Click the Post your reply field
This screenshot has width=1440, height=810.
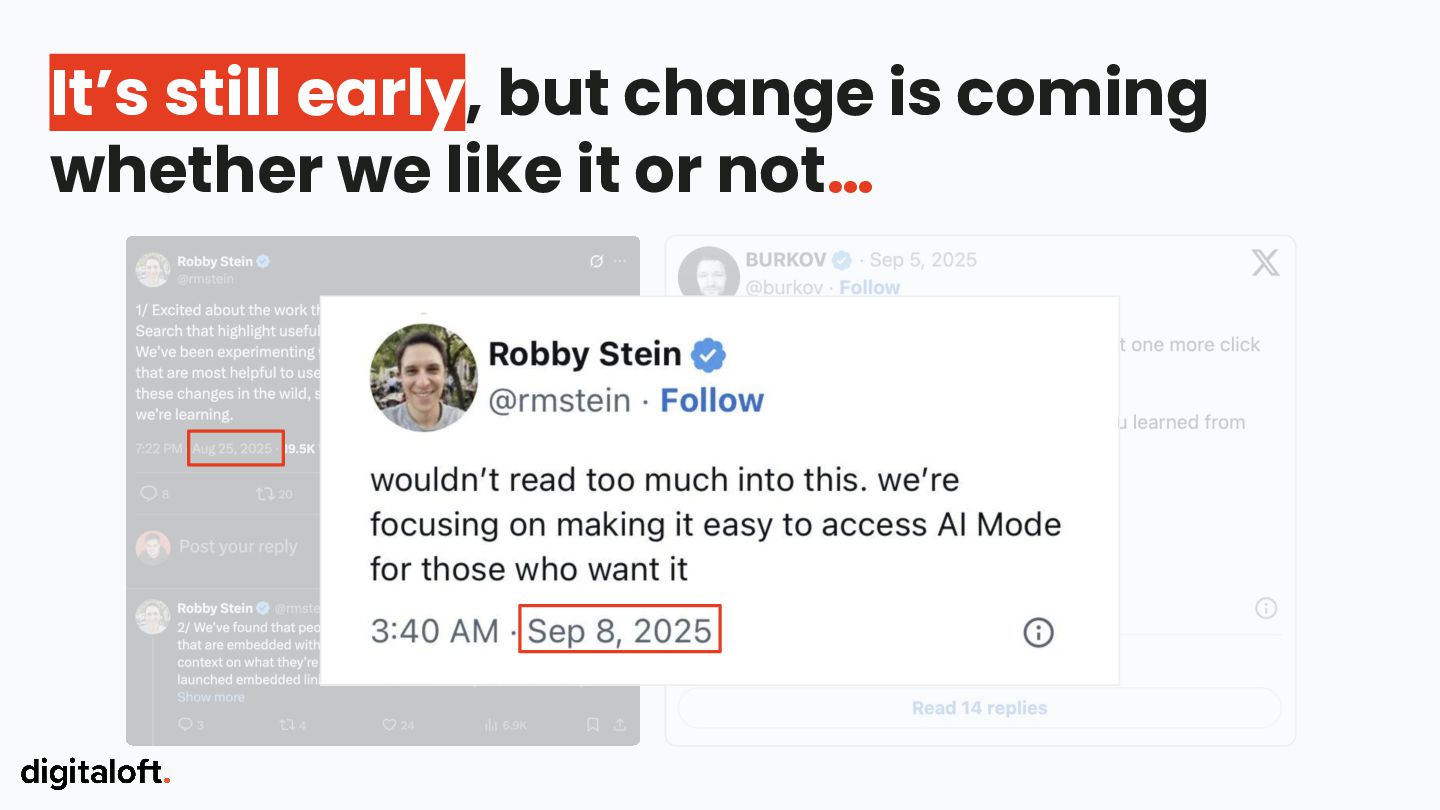coord(238,546)
